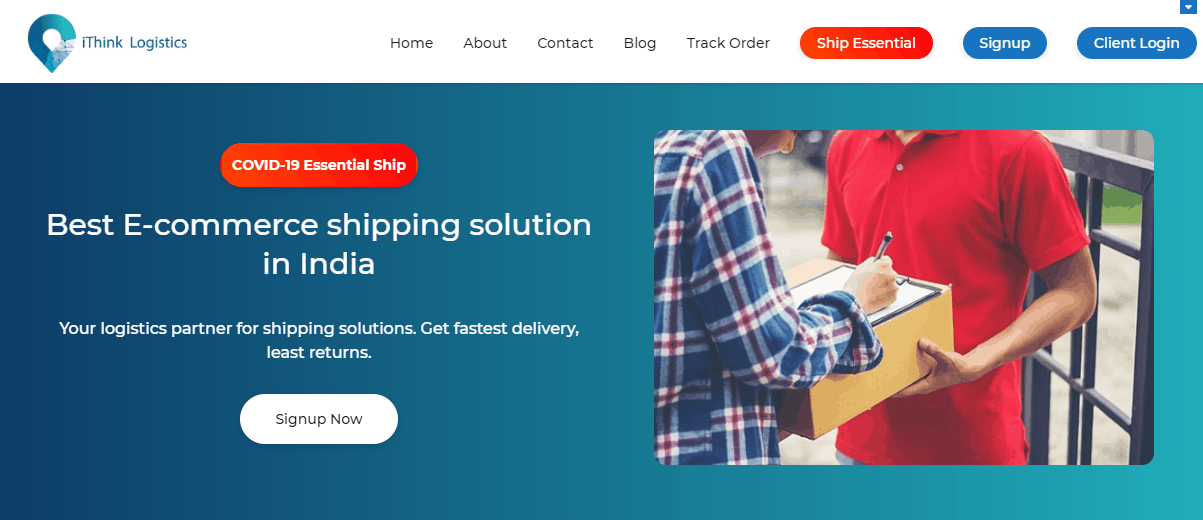Open the Contact page link

click(x=565, y=43)
